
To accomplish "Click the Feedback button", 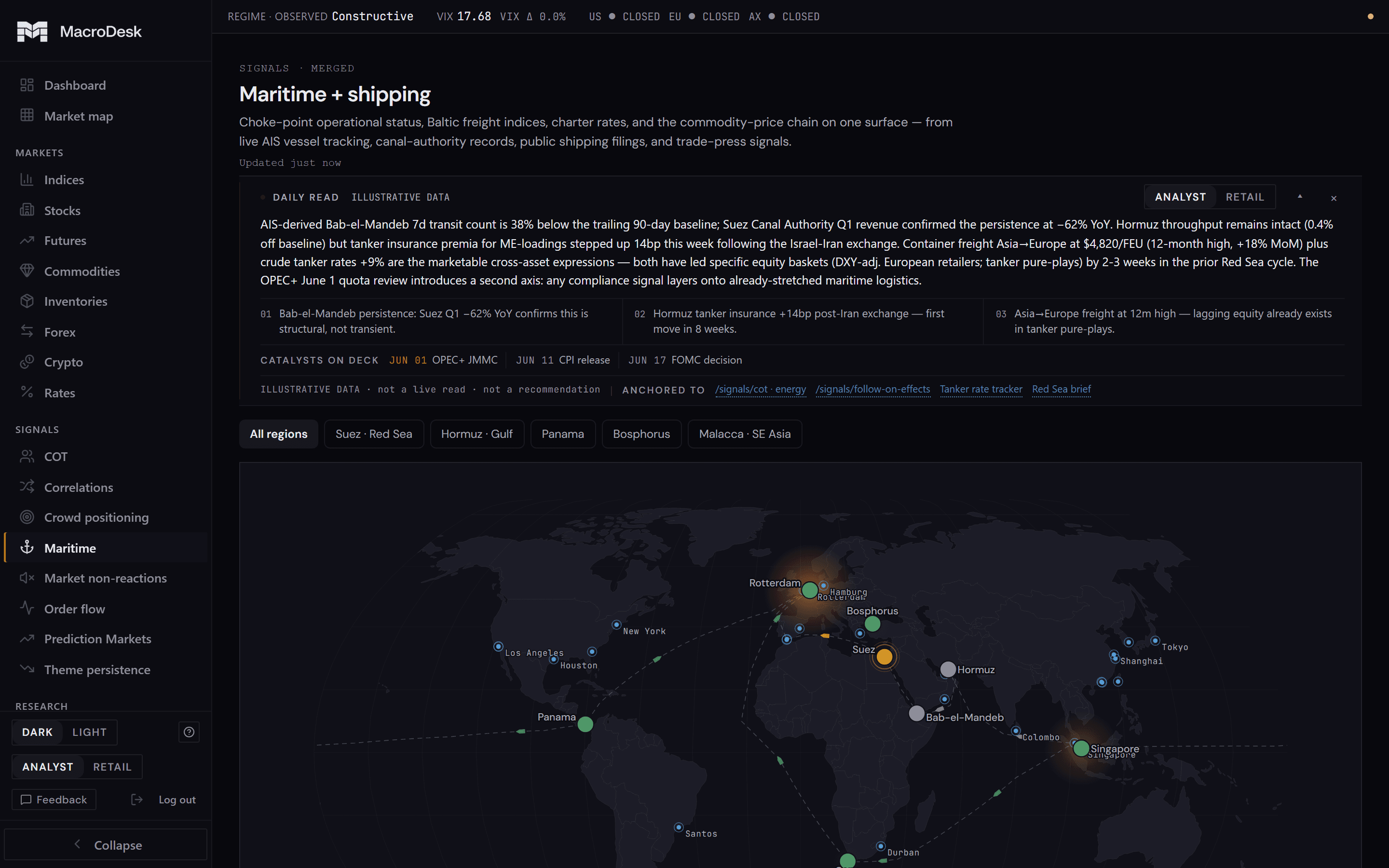I will [x=54, y=800].
